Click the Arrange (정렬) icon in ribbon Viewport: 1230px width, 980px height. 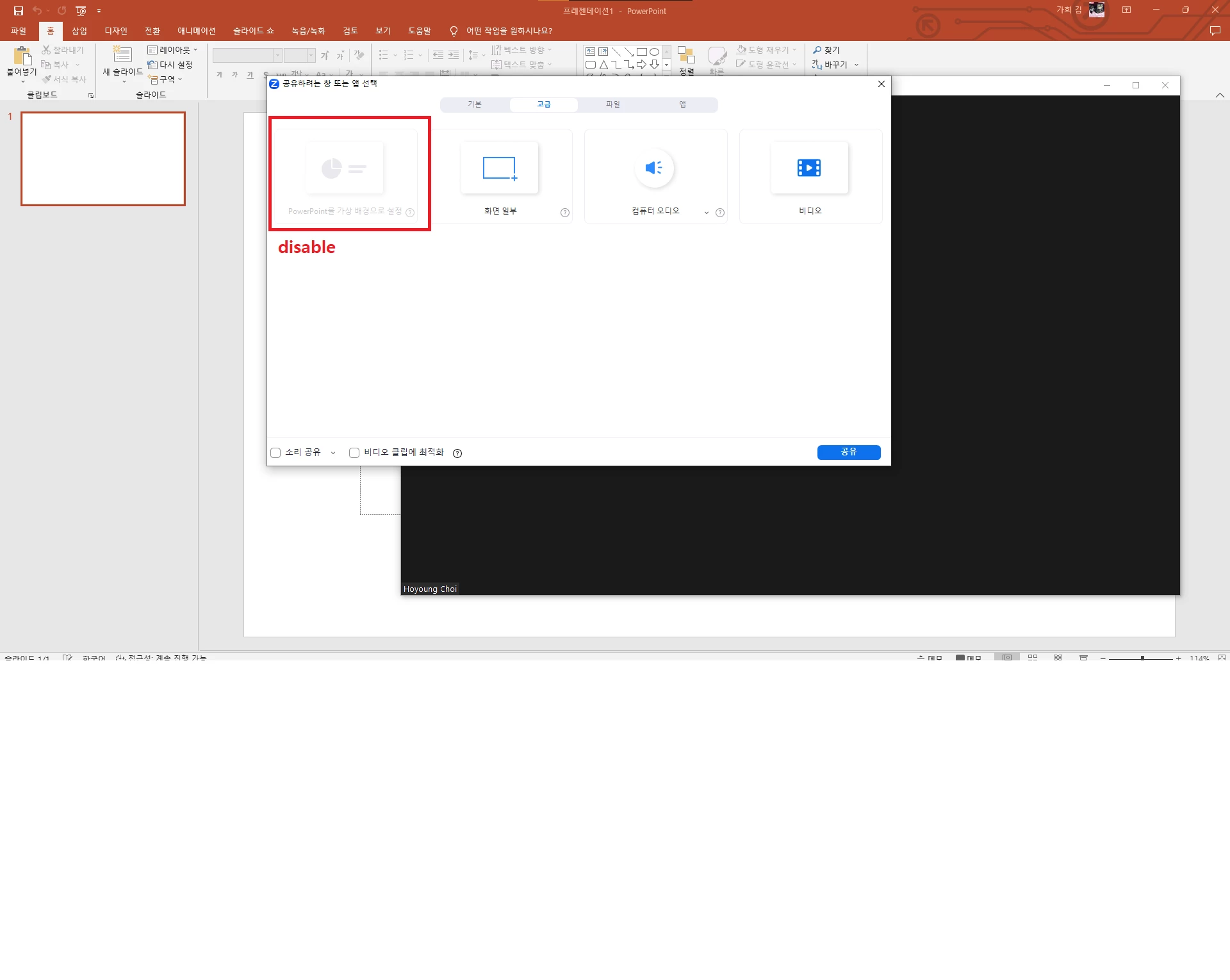[686, 56]
